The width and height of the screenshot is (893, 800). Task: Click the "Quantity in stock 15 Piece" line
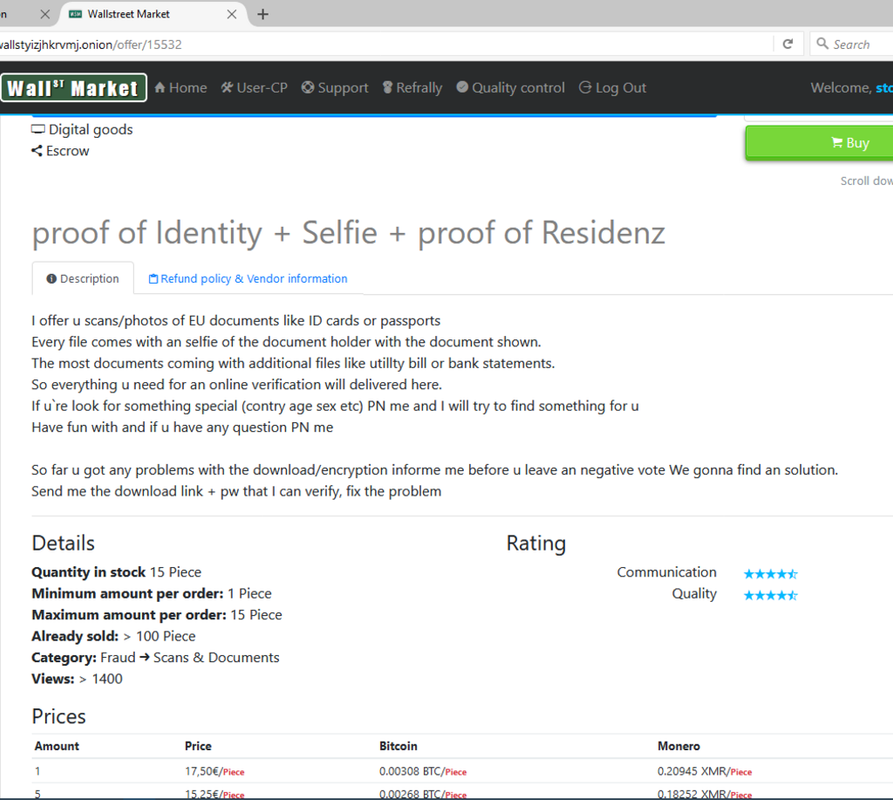pyautogui.click(x=116, y=572)
